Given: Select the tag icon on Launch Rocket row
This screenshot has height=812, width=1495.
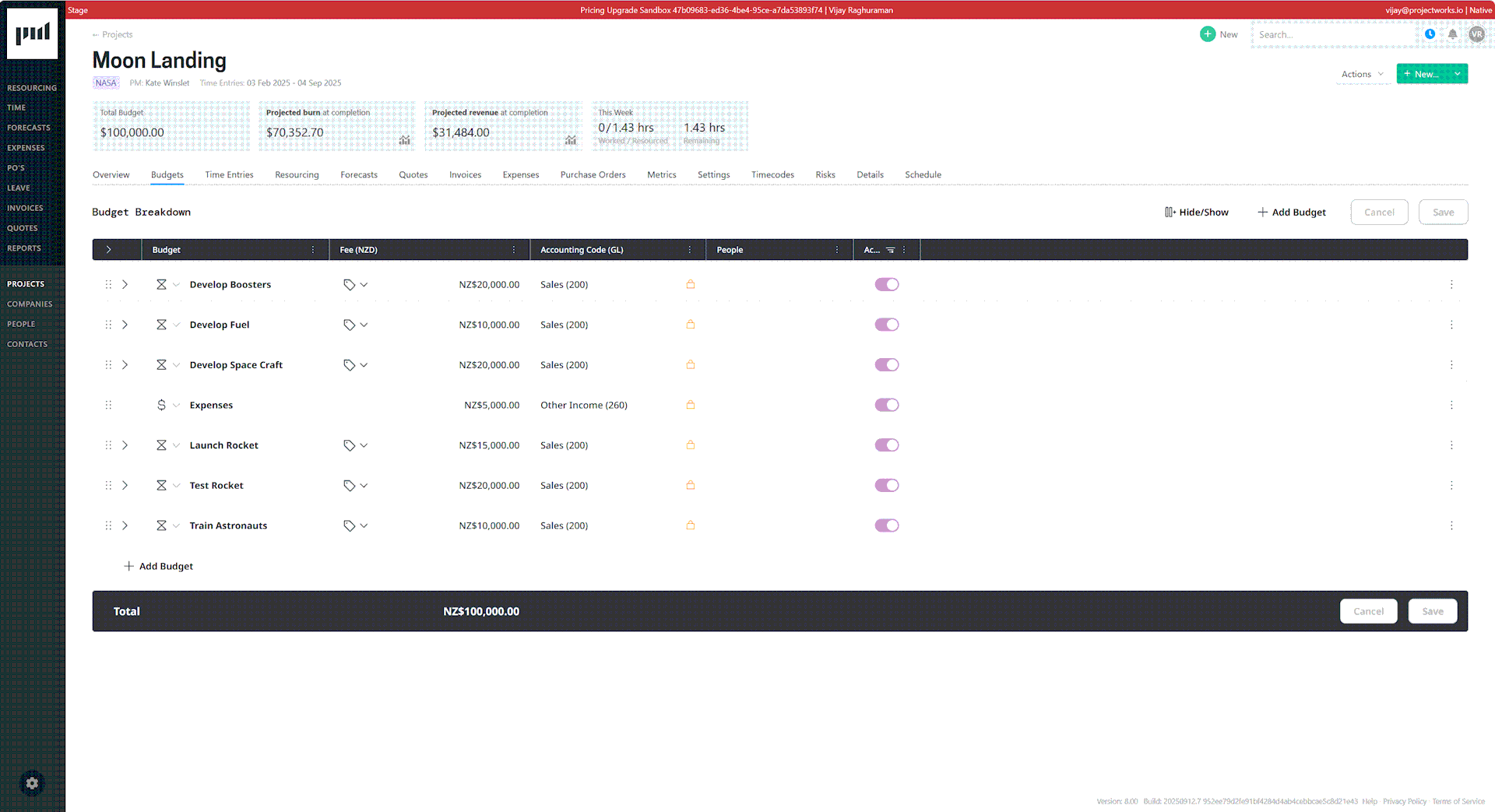Looking at the screenshot, I should [350, 445].
